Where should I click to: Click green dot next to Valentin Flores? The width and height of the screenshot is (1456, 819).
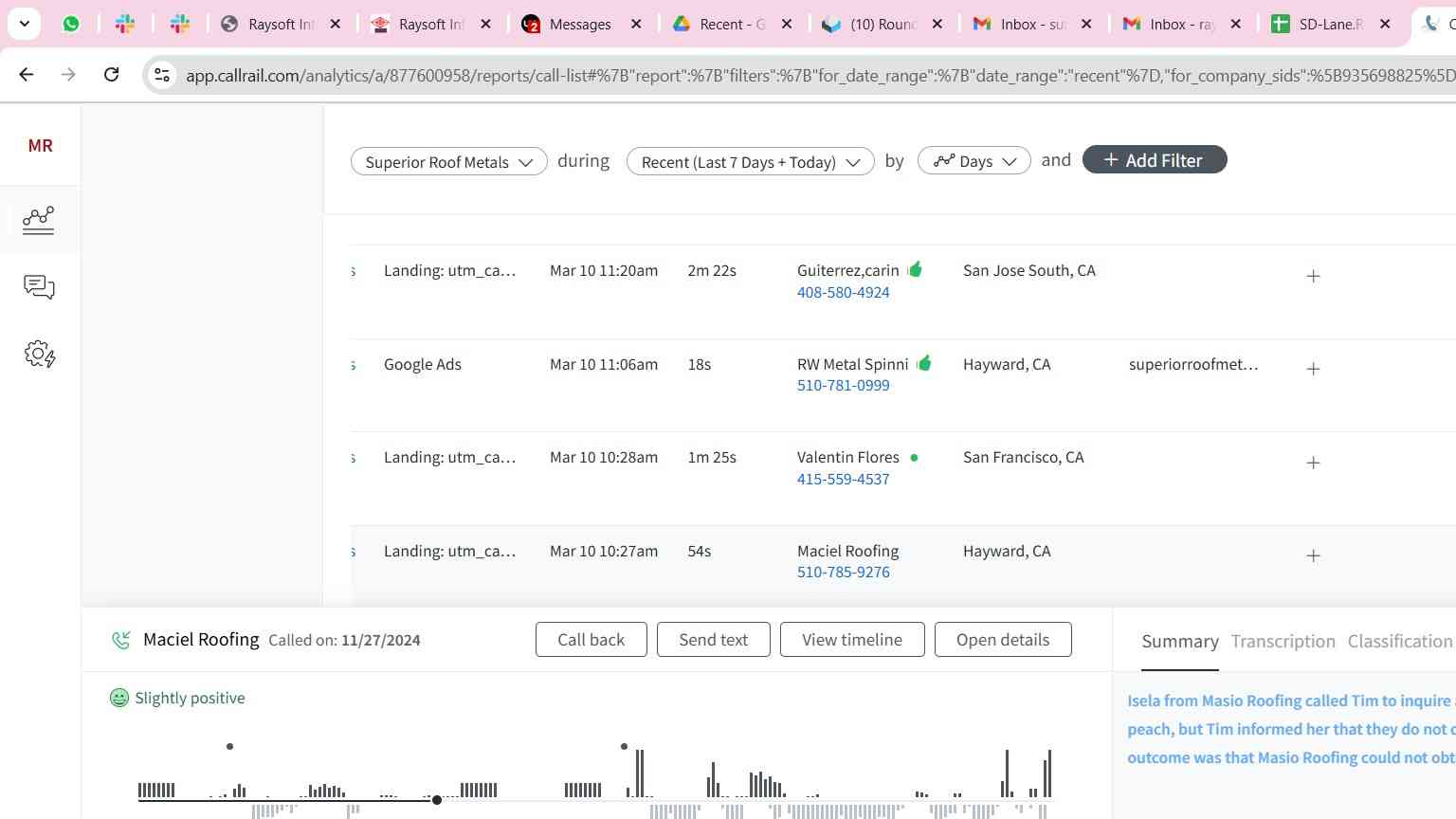coord(914,457)
